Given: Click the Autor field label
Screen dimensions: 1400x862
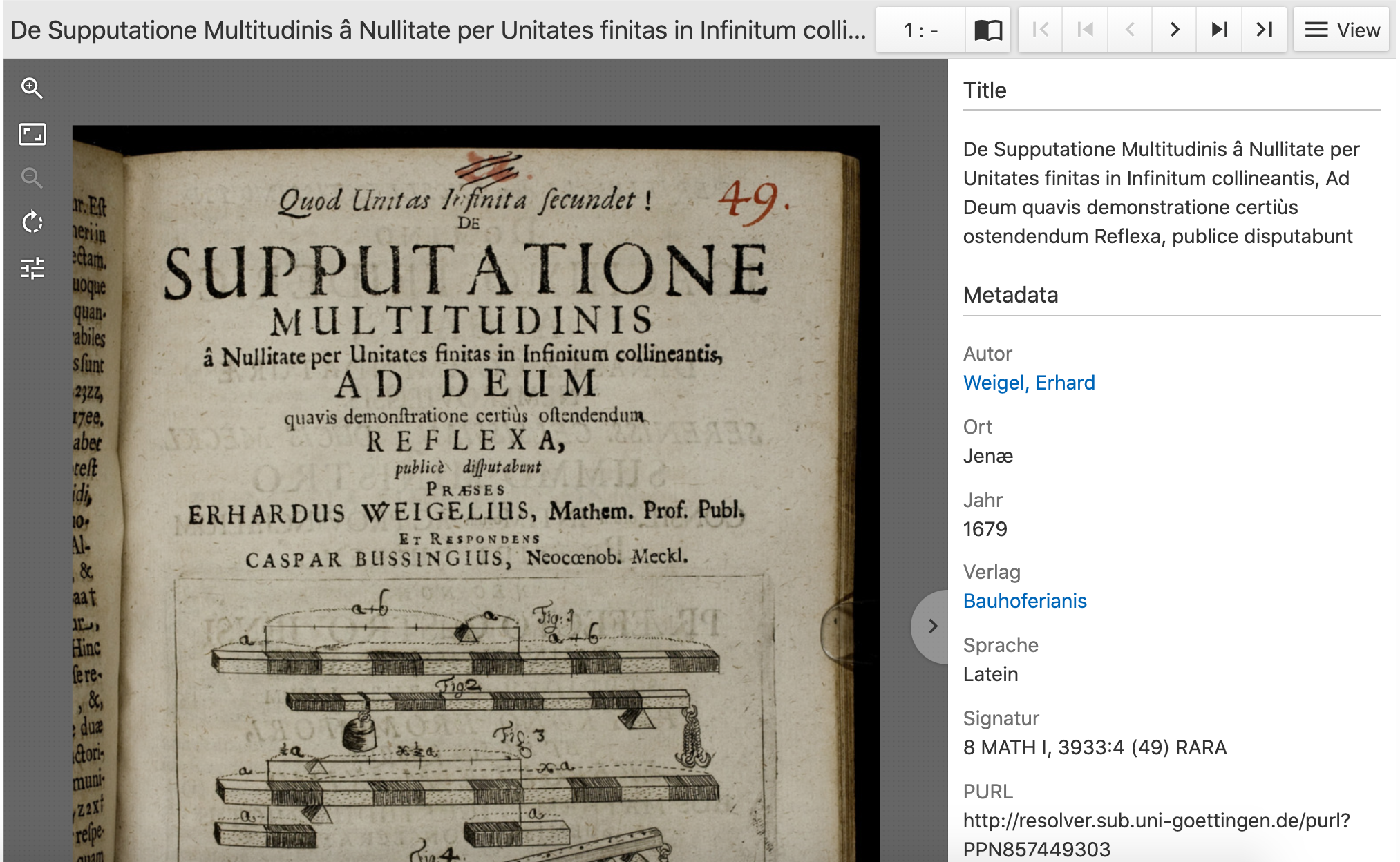Looking at the screenshot, I should click(x=987, y=354).
